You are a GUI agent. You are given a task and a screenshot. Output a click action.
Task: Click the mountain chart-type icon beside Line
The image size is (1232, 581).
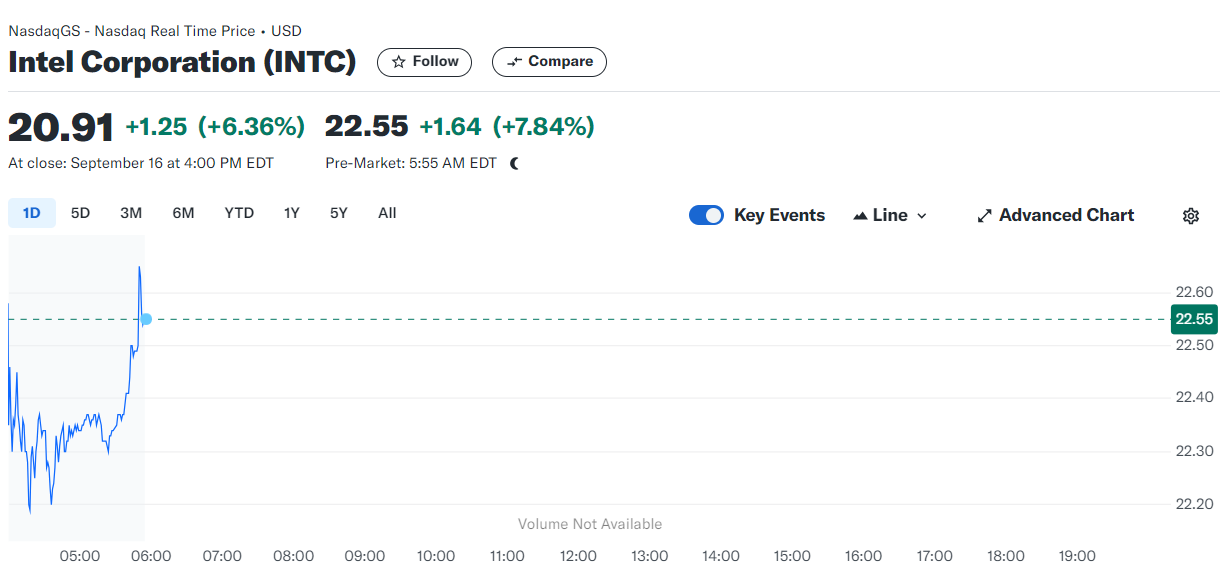point(860,216)
